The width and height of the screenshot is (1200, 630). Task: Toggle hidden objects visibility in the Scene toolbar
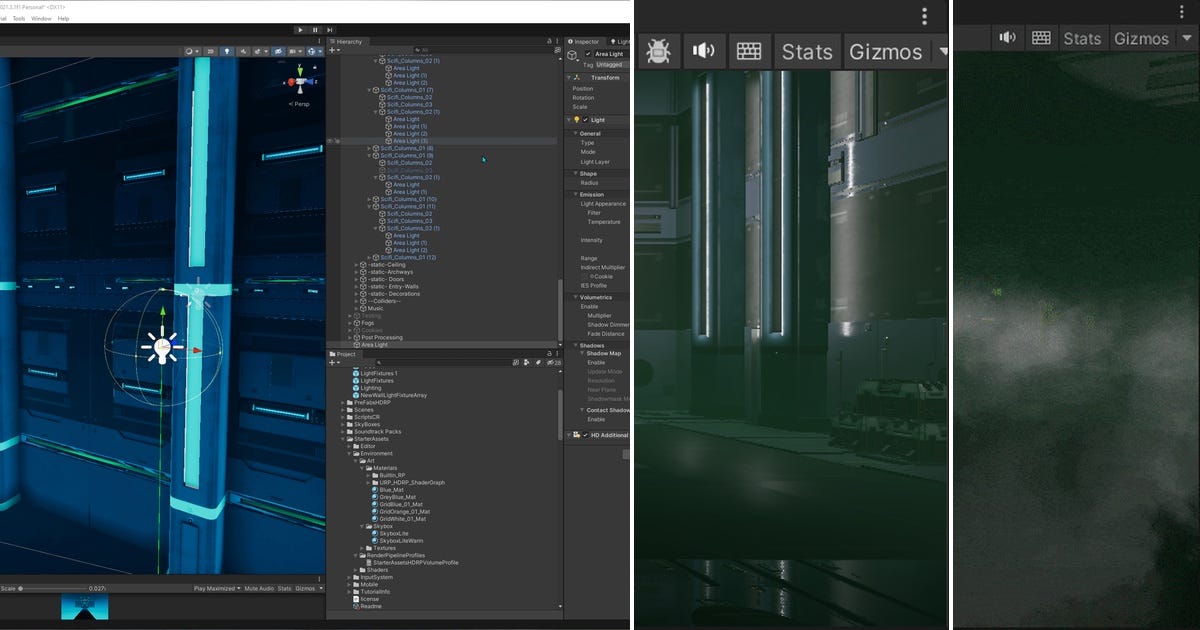pyautogui.click(x=279, y=51)
